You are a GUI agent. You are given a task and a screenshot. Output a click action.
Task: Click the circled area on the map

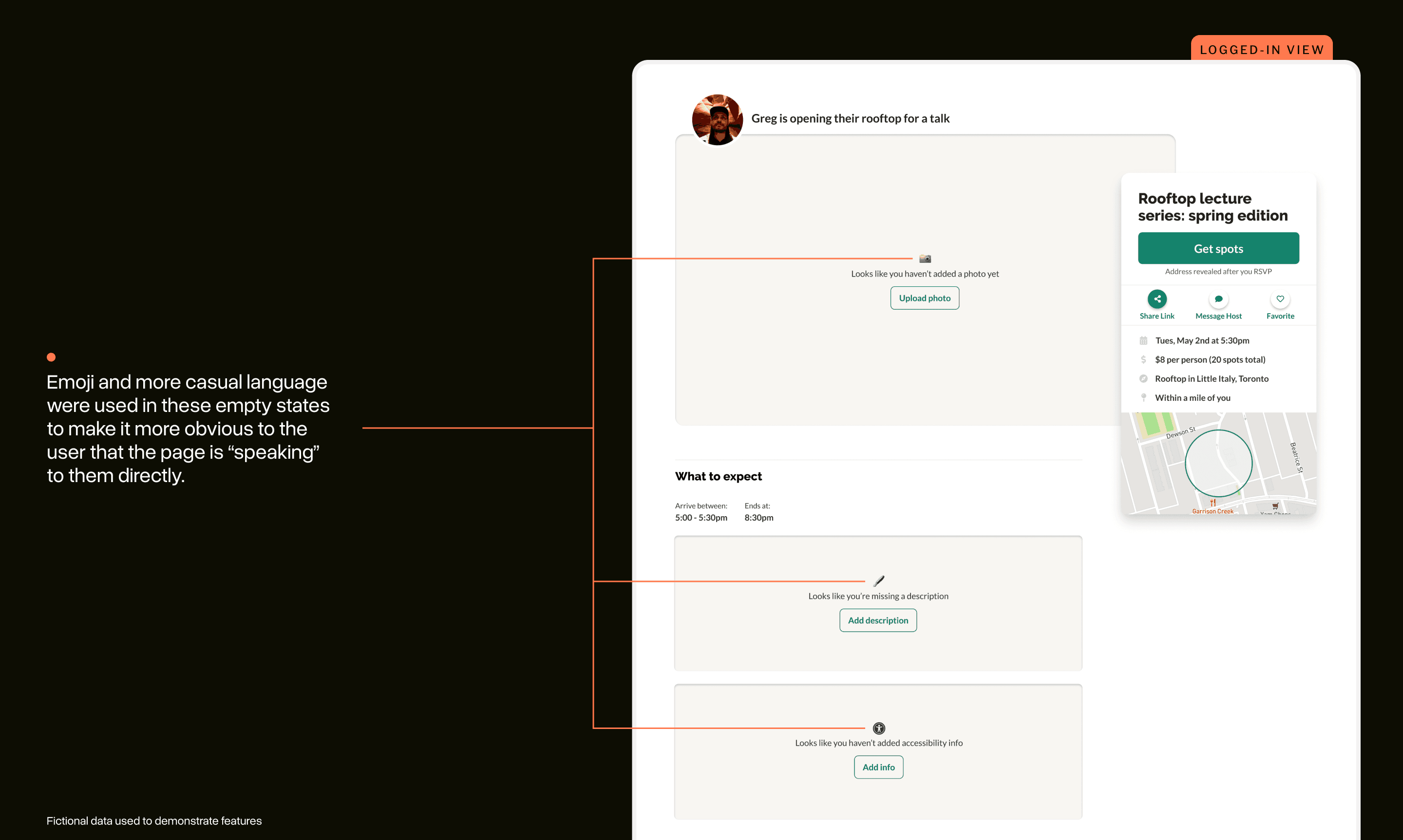pyautogui.click(x=1218, y=463)
